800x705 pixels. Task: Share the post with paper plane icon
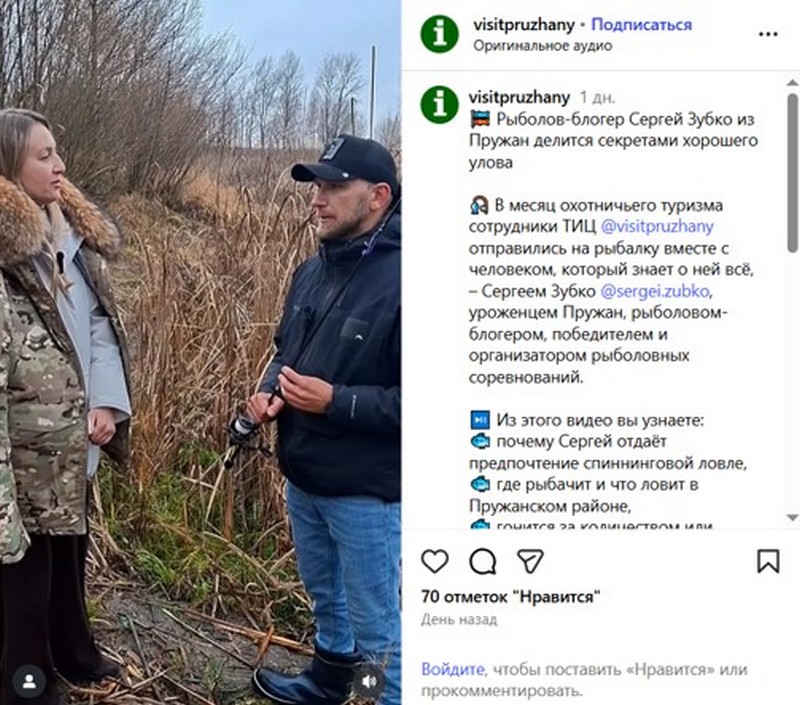pos(530,561)
